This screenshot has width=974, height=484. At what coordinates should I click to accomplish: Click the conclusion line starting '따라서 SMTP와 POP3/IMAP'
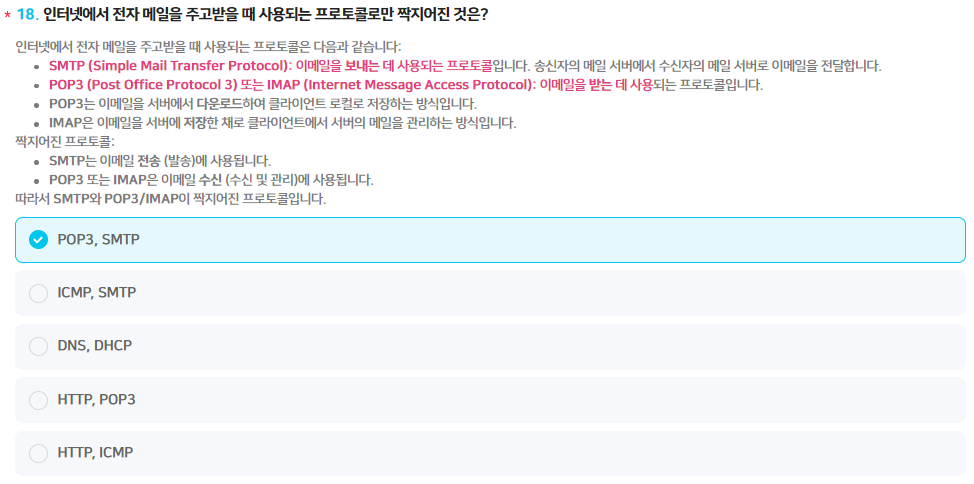pos(170,200)
